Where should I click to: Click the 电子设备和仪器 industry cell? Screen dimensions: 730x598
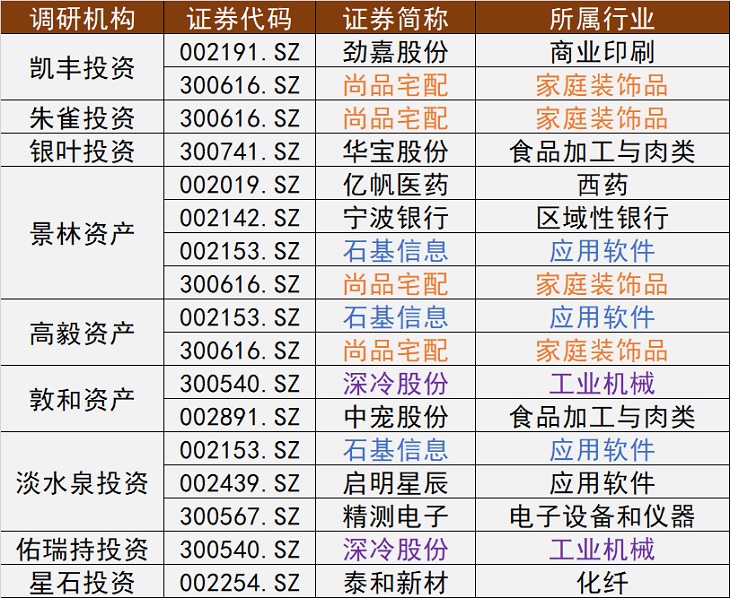tap(602, 515)
